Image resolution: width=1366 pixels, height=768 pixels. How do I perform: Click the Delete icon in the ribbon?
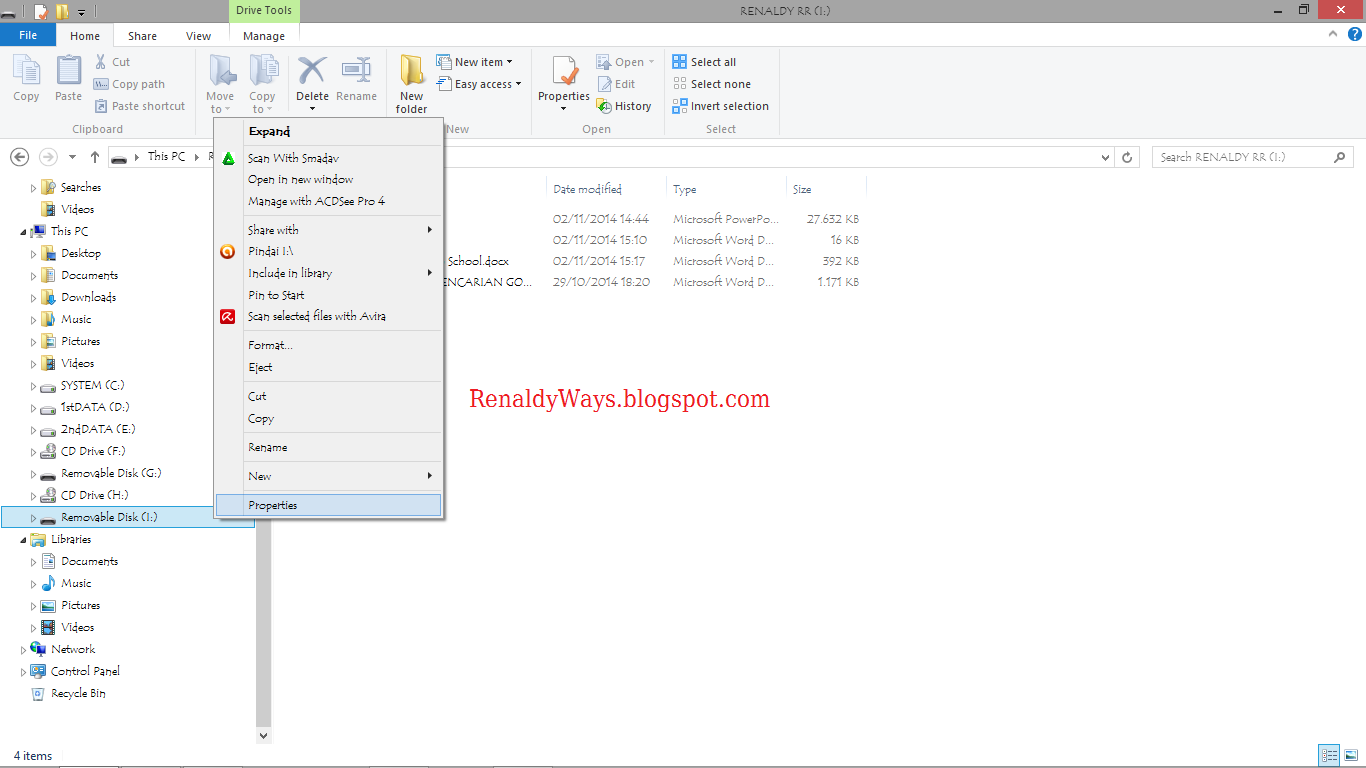[312, 80]
